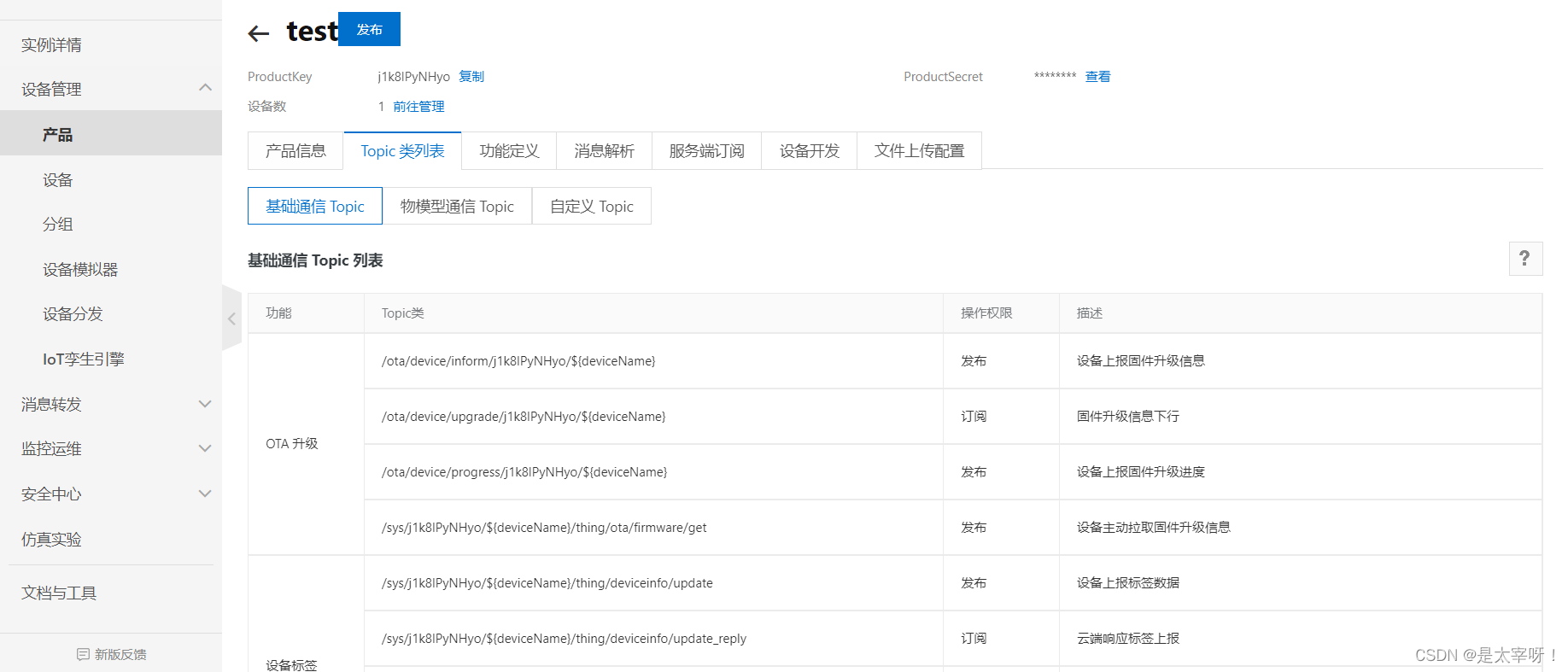Open the help question mark icon
This screenshot has width=1568, height=672.
tap(1525, 258)
